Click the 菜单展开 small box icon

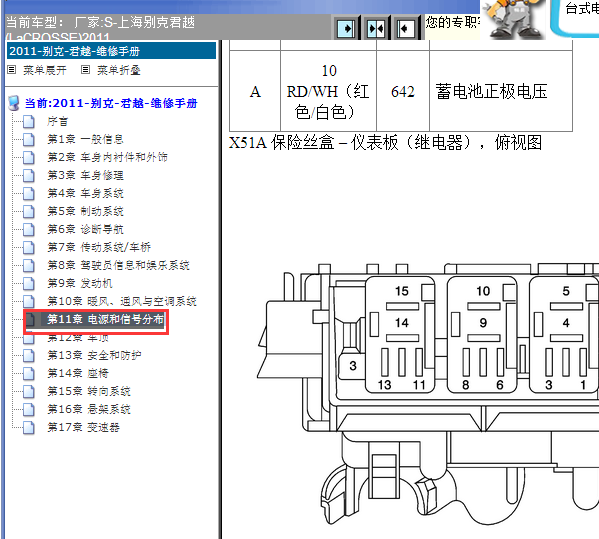click(12, 70)
